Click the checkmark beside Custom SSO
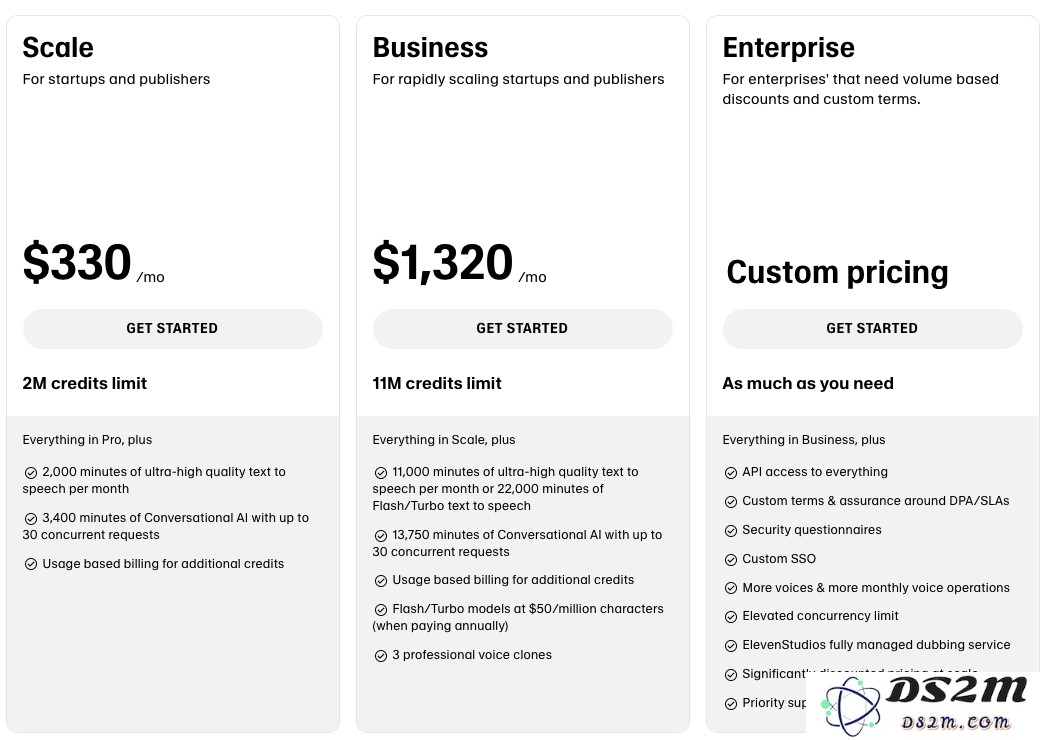The image size is (1044, 740). (730, 559)
